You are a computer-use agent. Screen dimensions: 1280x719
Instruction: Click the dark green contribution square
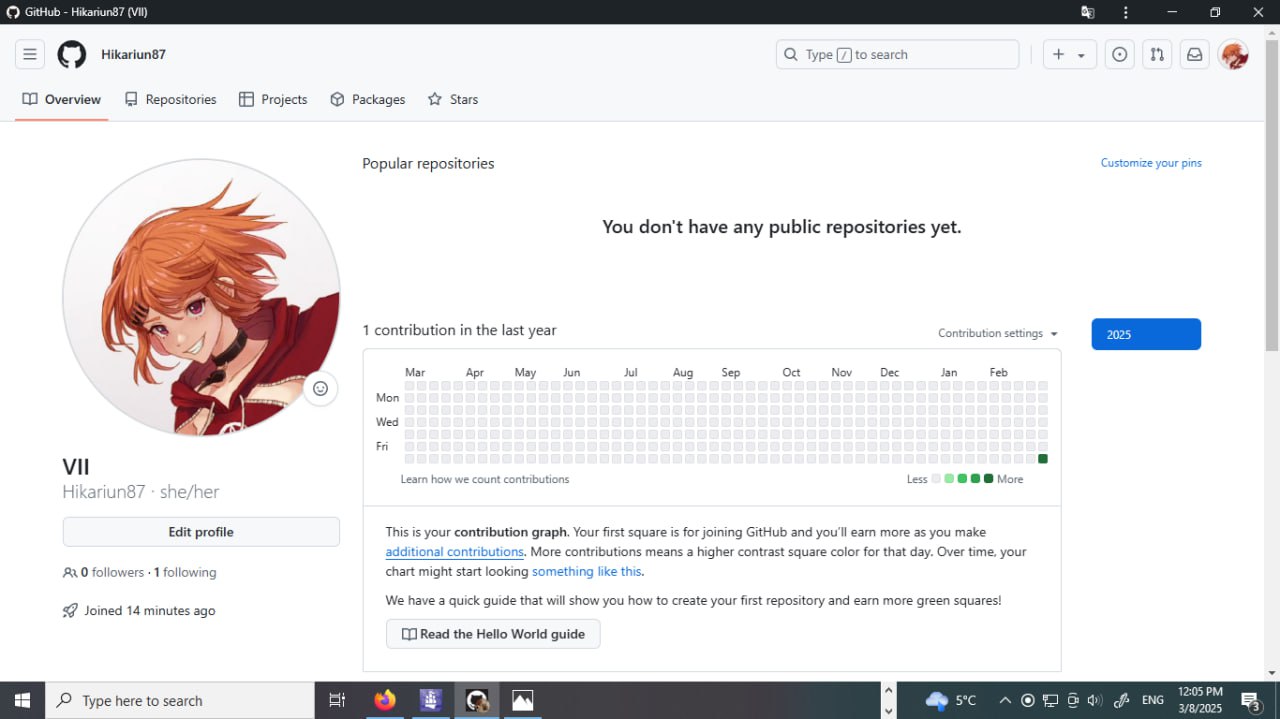[1043, 459]
